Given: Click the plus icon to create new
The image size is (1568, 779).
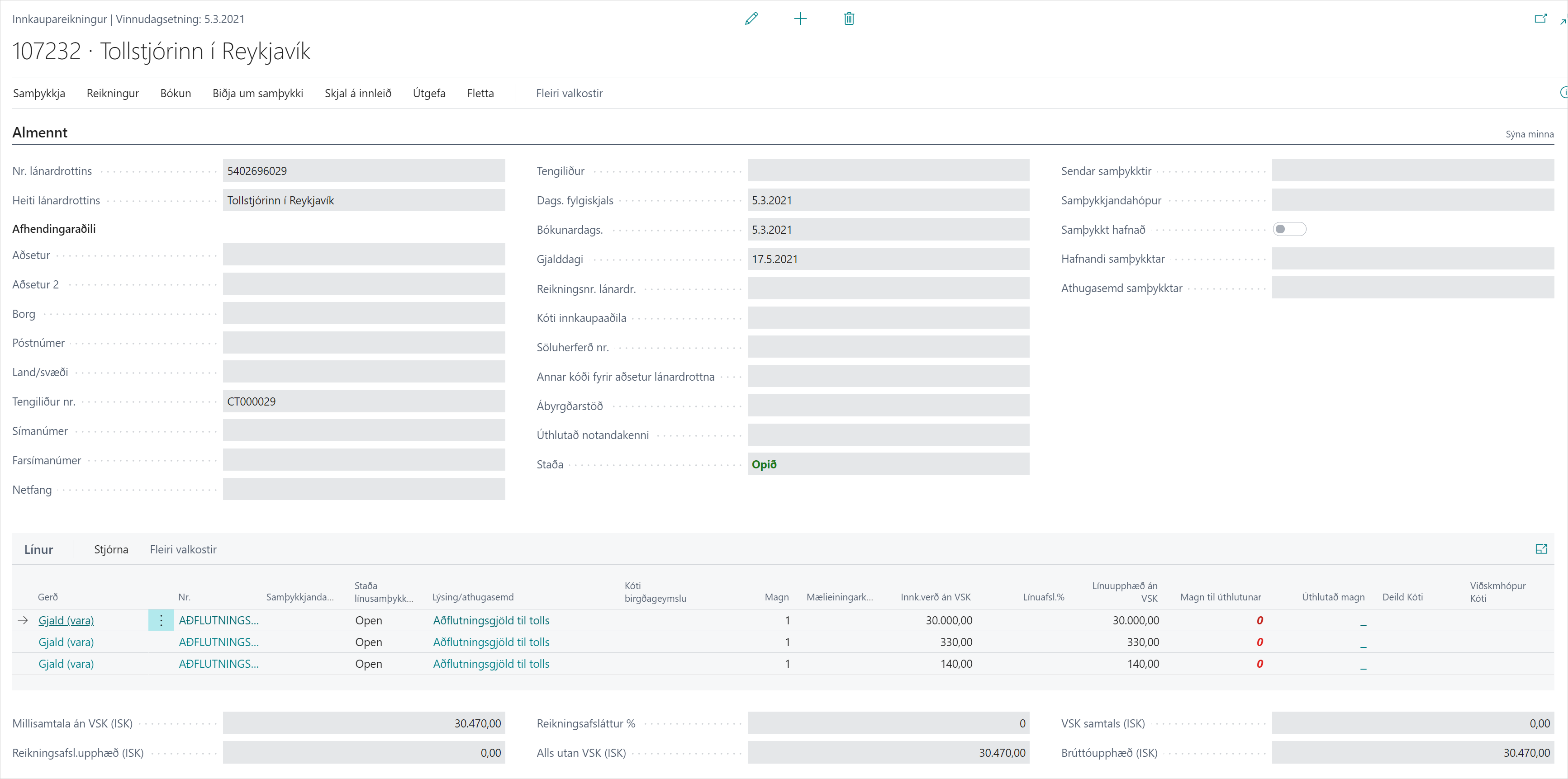Looking at the screenshot, I should (x=800, y=19).
